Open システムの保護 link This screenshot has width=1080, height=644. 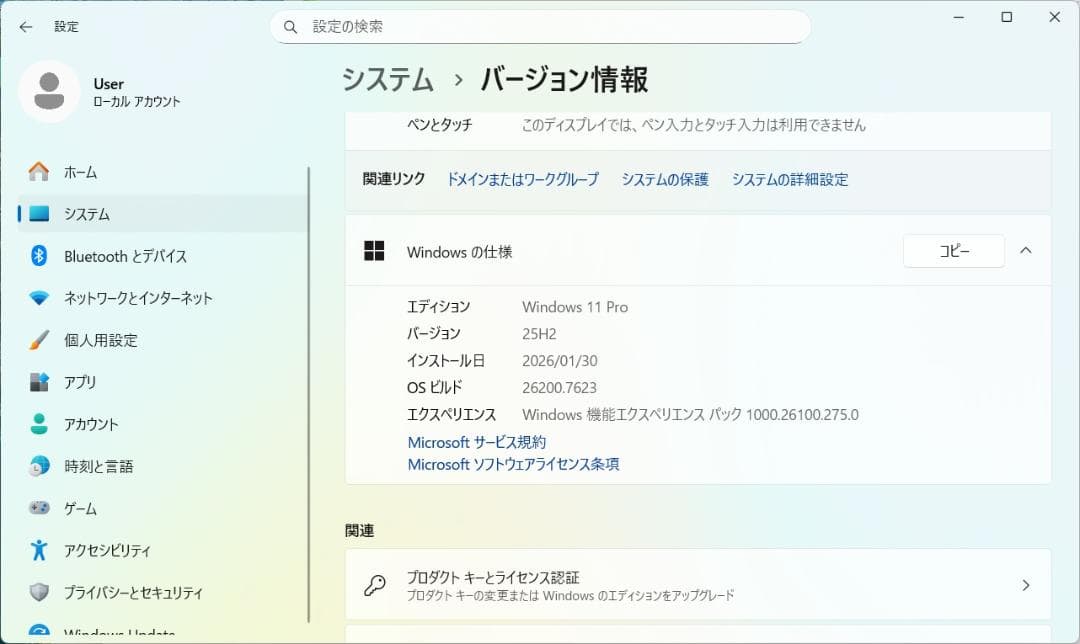point(665,179)
